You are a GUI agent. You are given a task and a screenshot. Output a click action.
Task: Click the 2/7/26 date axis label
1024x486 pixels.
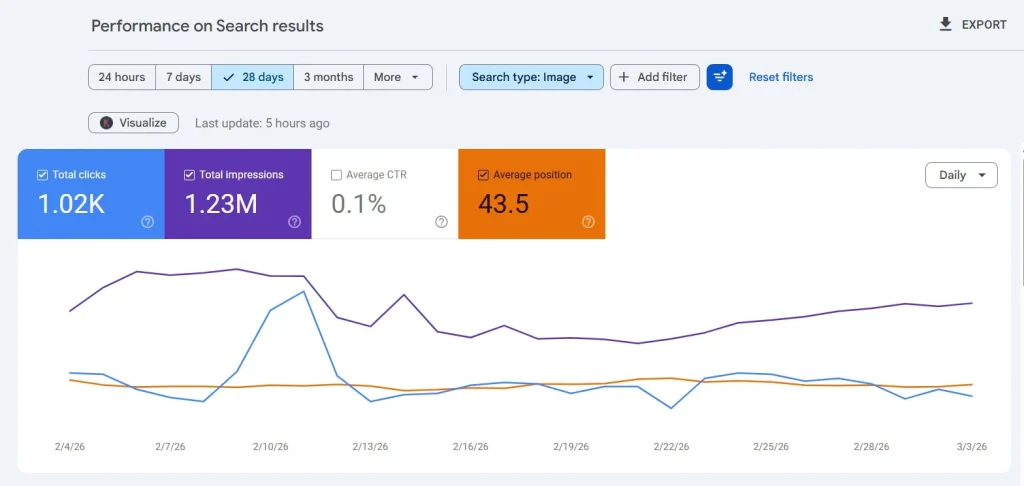pyautogui.click(x=170, y=447)
